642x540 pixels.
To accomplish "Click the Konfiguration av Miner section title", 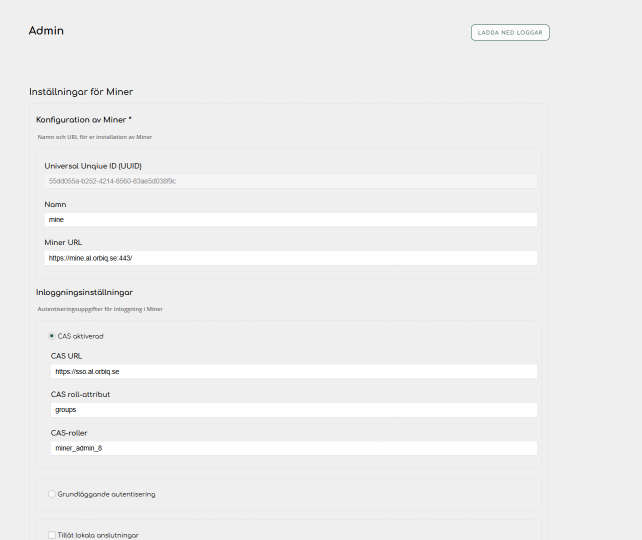I will pos(83,119).
